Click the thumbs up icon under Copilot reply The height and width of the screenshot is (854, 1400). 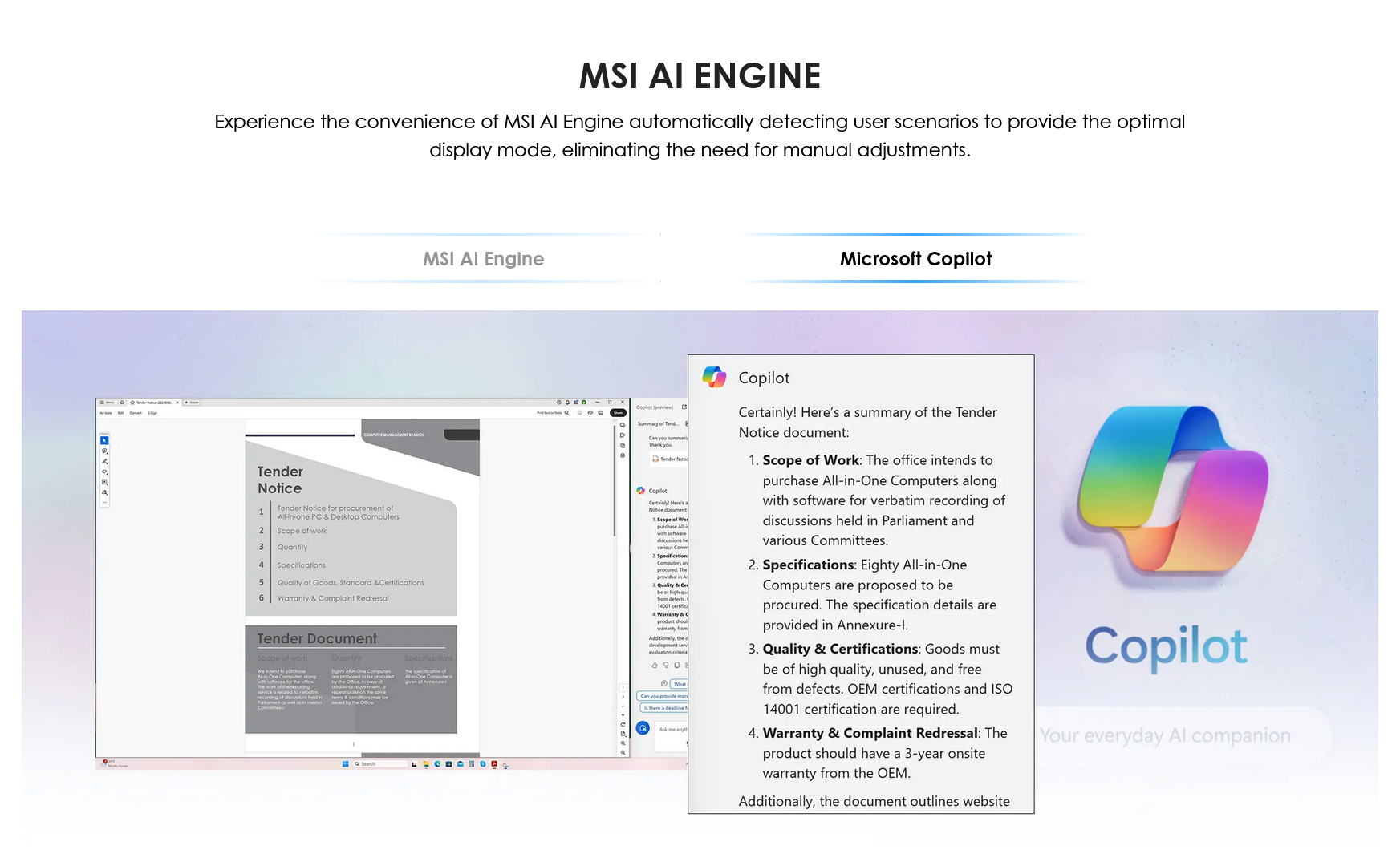[x=654, y=665]
